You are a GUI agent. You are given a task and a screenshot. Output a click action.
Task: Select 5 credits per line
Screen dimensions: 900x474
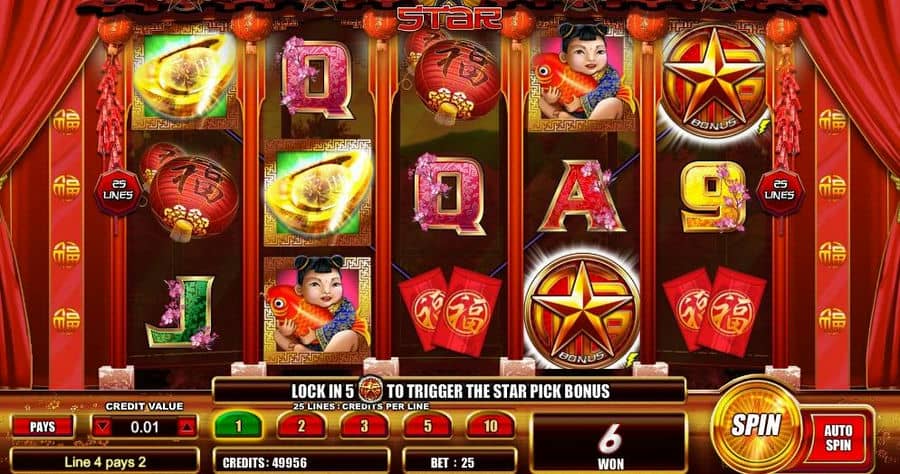coord(428,426)
